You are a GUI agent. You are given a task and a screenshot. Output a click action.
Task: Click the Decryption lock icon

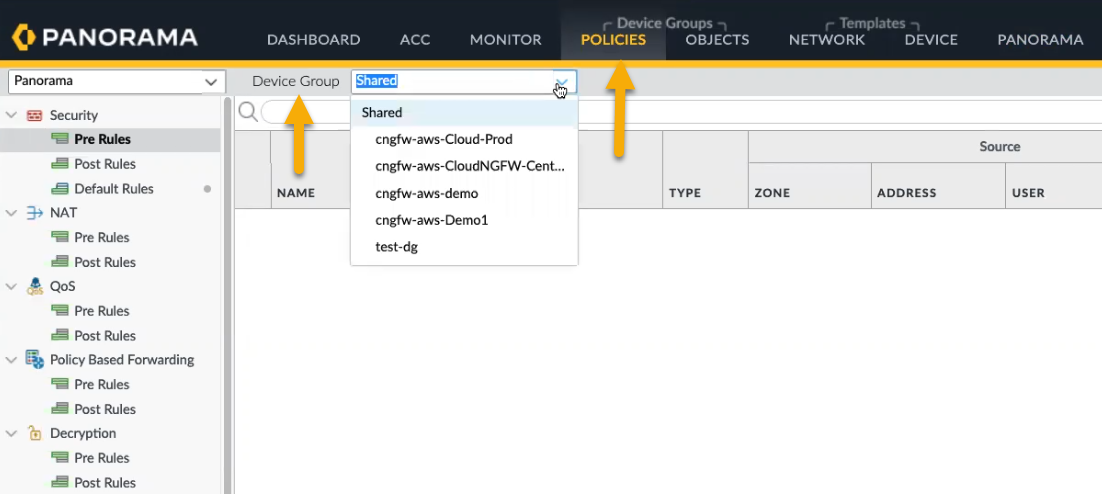(x=34, y=434)
